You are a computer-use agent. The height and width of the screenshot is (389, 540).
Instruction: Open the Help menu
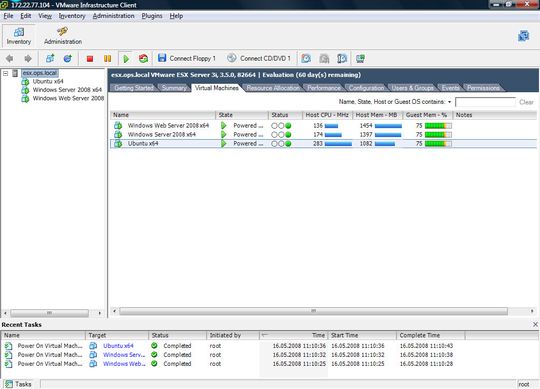(176, 16)
